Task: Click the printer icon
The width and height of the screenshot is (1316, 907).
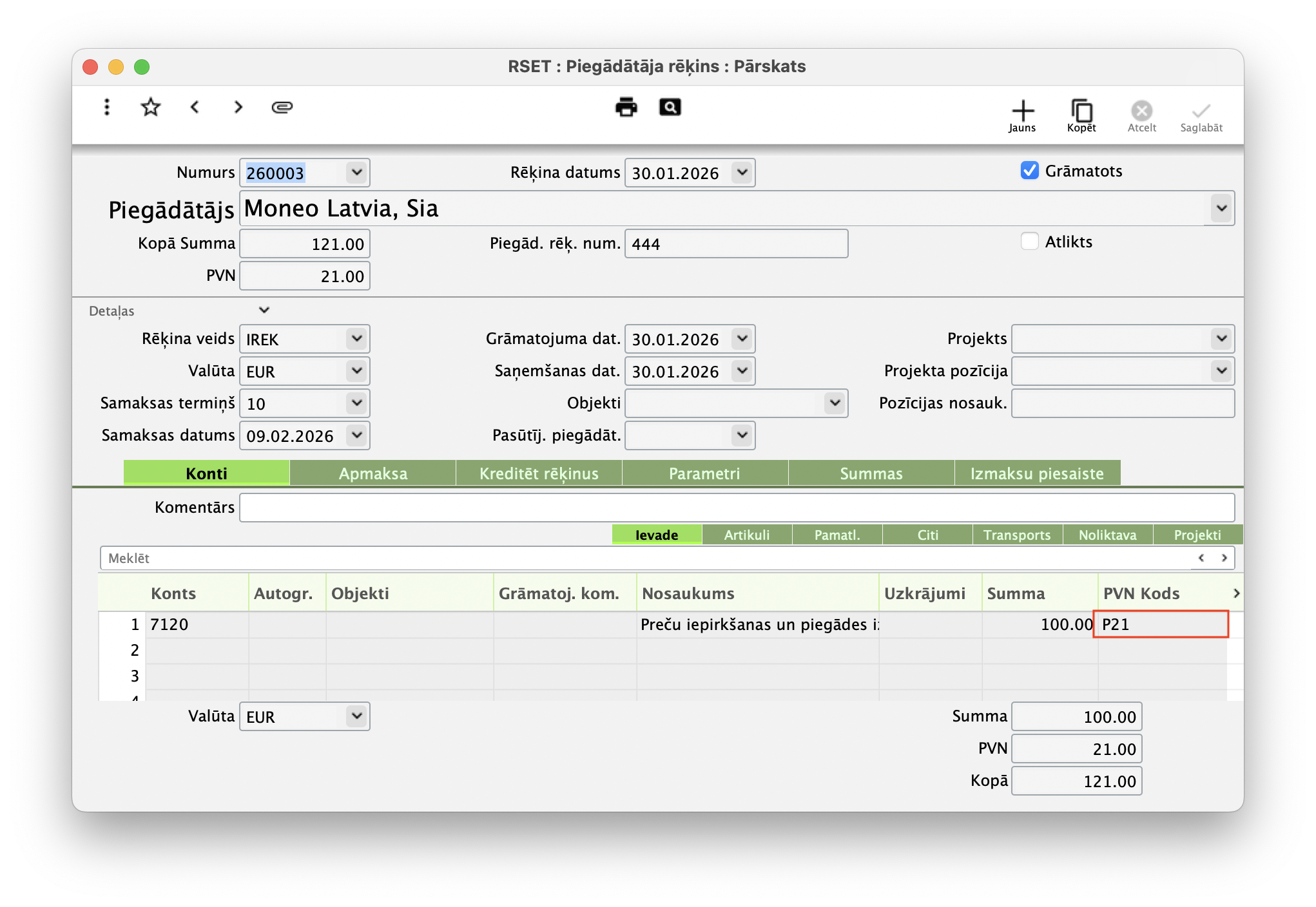Action: (626, 107)
